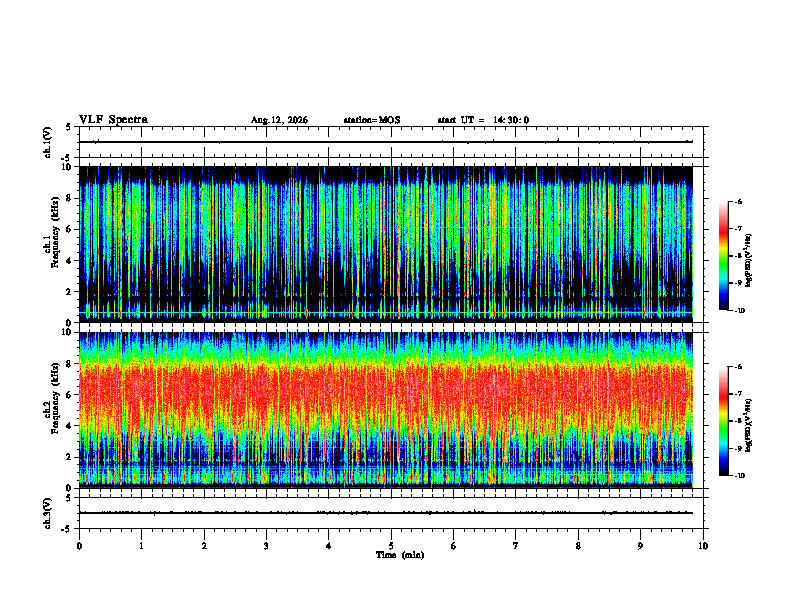Viewport: 792px width, 612px height.
Task: Click the time axis tick label "10"
Action: [703, 546]
